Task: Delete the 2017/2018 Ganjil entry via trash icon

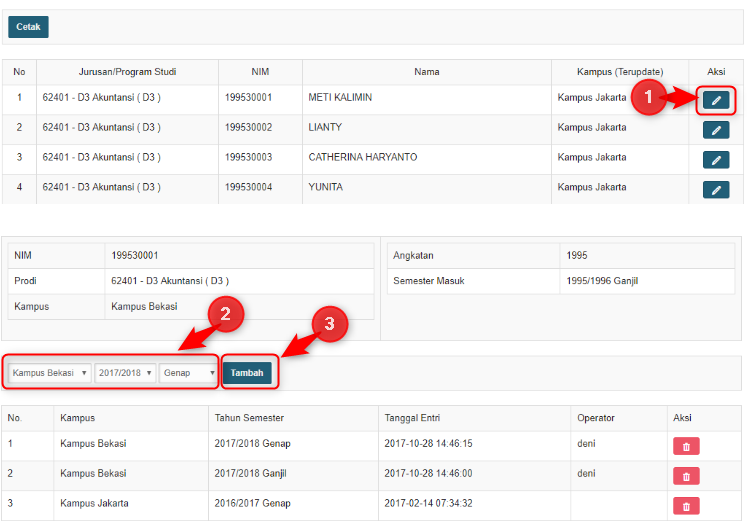Action: pos(686,476)
